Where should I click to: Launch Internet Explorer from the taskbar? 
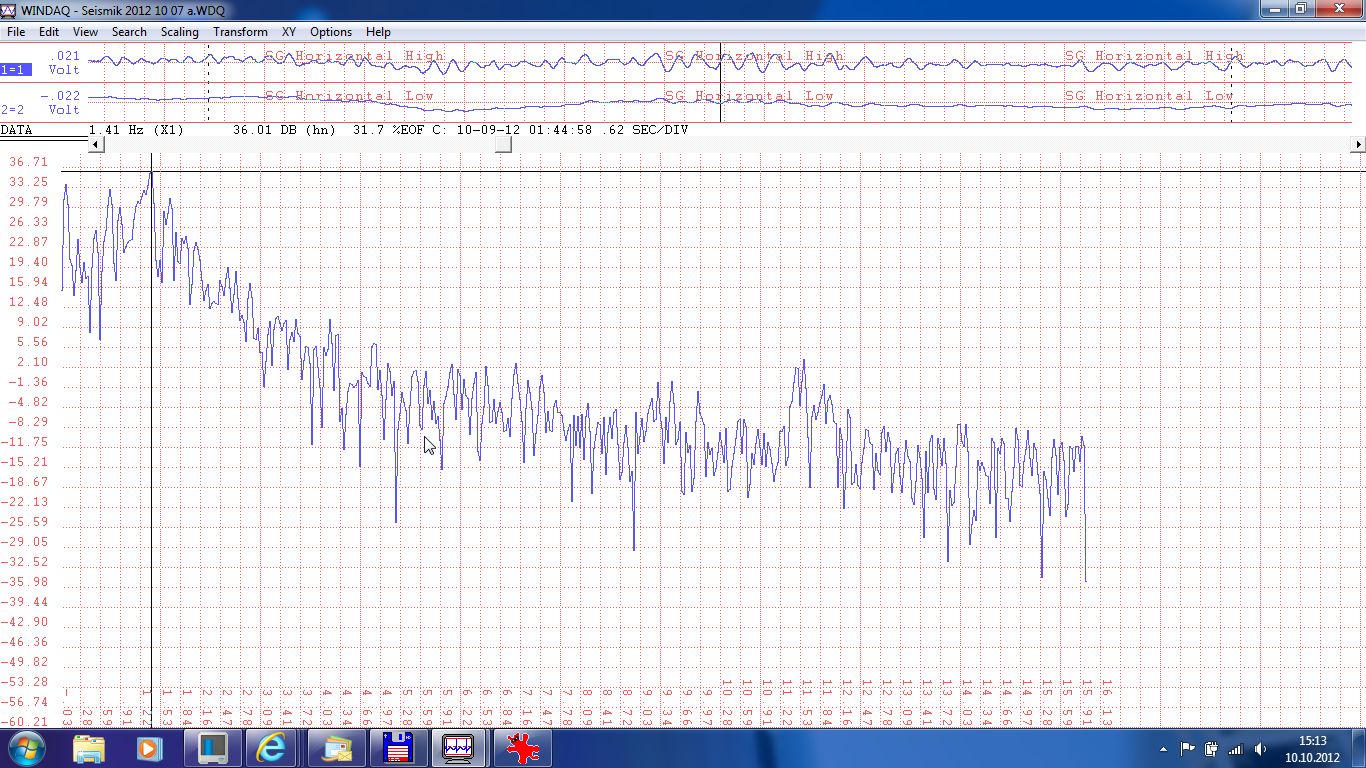271,748
